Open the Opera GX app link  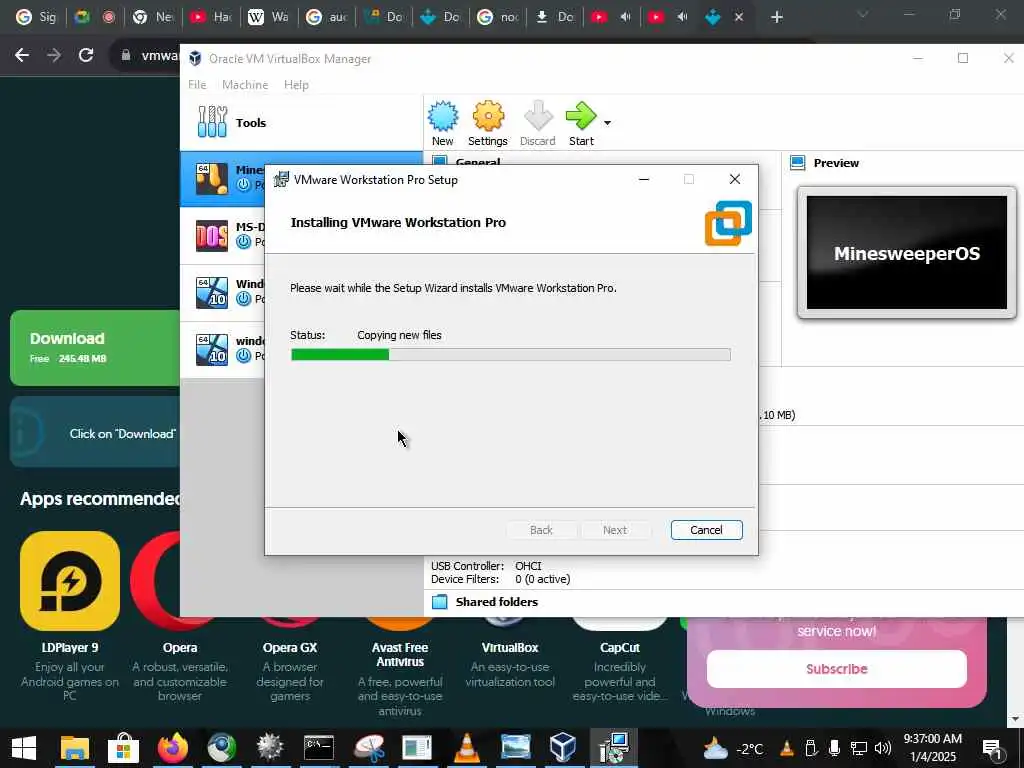click(290, 648)
